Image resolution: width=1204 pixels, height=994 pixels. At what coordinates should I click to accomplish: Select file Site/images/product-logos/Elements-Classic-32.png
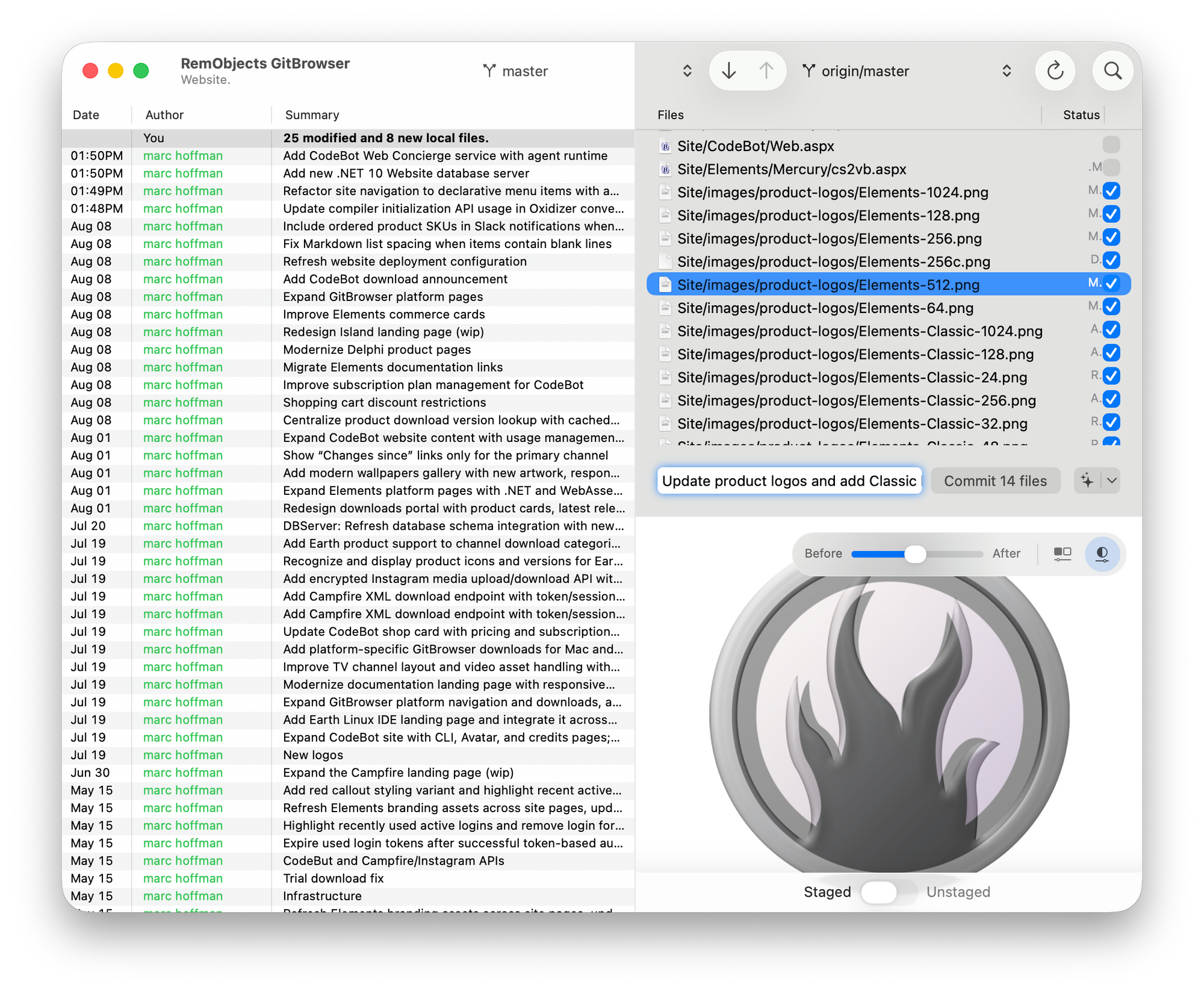coord(889,423)
